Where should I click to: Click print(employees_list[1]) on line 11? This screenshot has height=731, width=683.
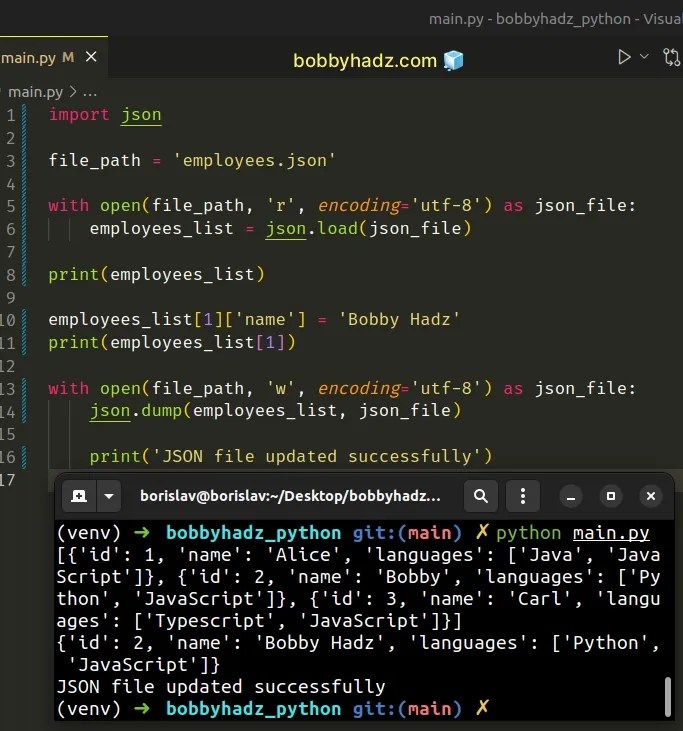(x=172, y=343)
